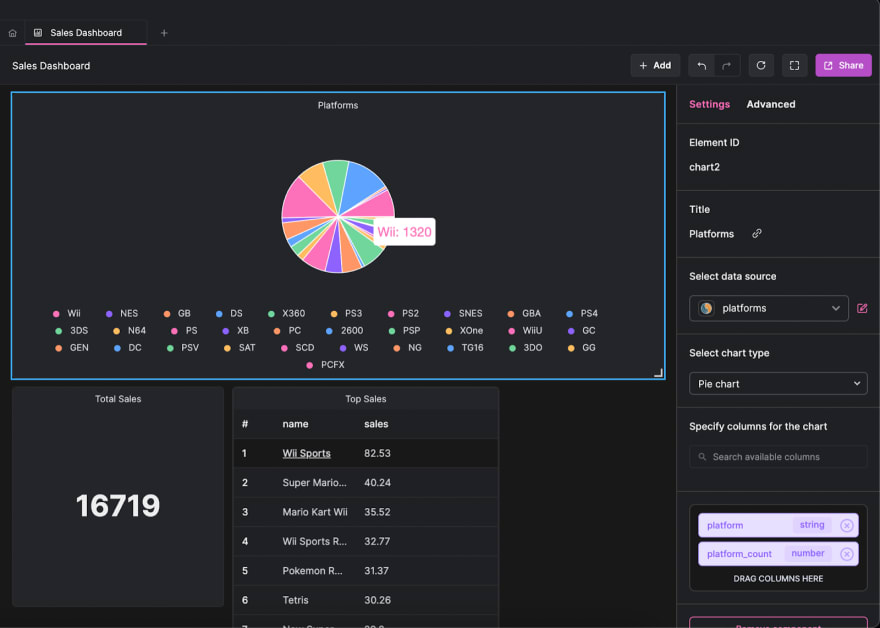Toggle the X360 legend entry
Viewport: 880px width, 628px height.
pos(286,313)
